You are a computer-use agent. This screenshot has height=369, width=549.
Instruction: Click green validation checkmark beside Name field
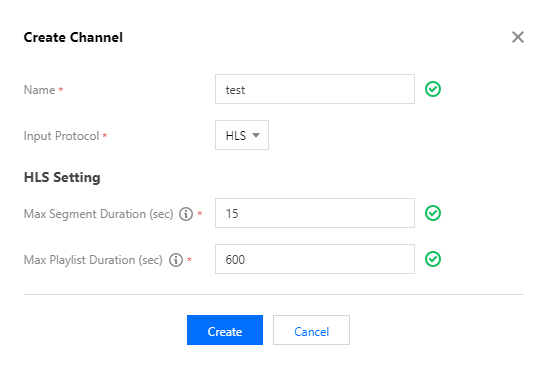pos(433,89)
